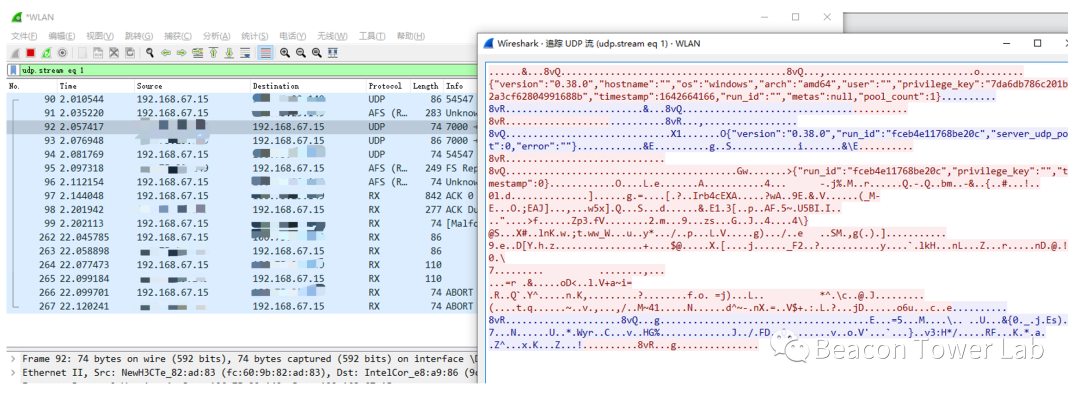Click the Info column header
The width and height of the screenshot is (1080, 394).
point(460,86)
